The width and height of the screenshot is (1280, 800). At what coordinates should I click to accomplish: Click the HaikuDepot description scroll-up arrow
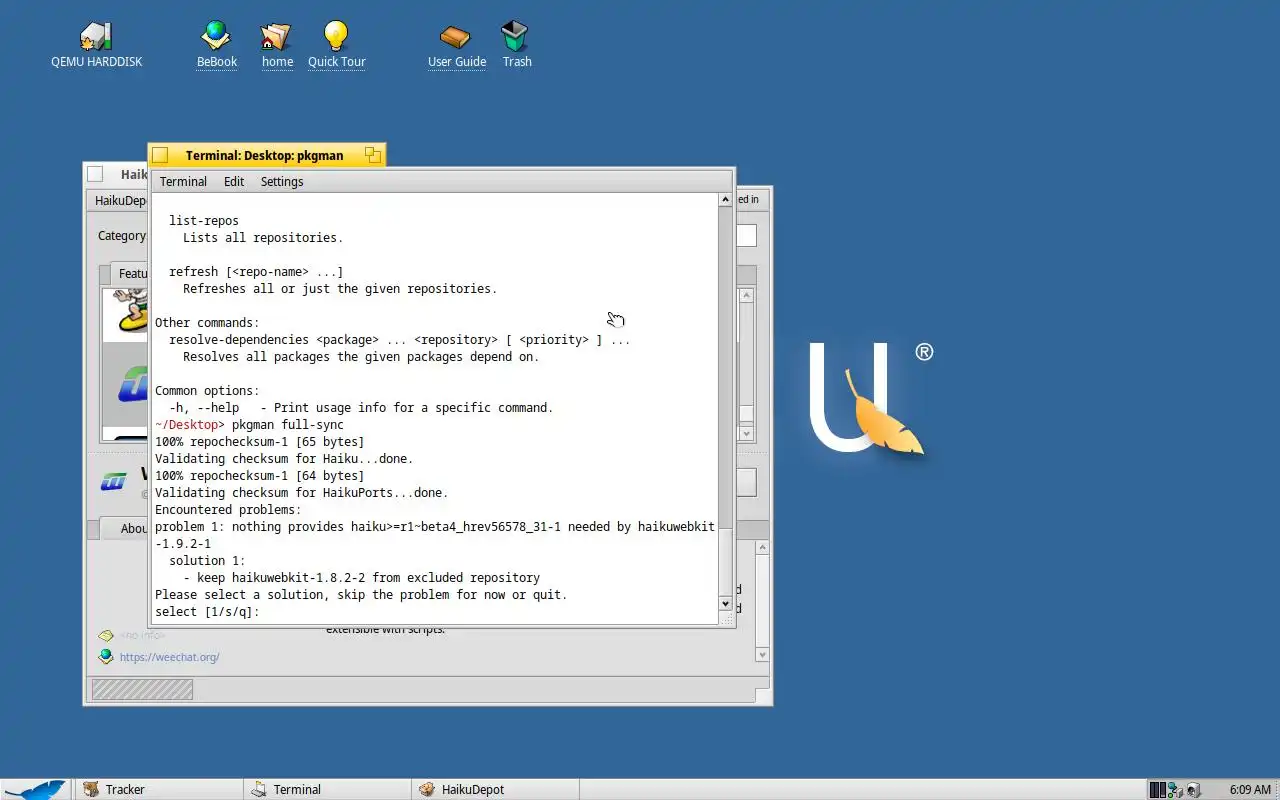762,547
